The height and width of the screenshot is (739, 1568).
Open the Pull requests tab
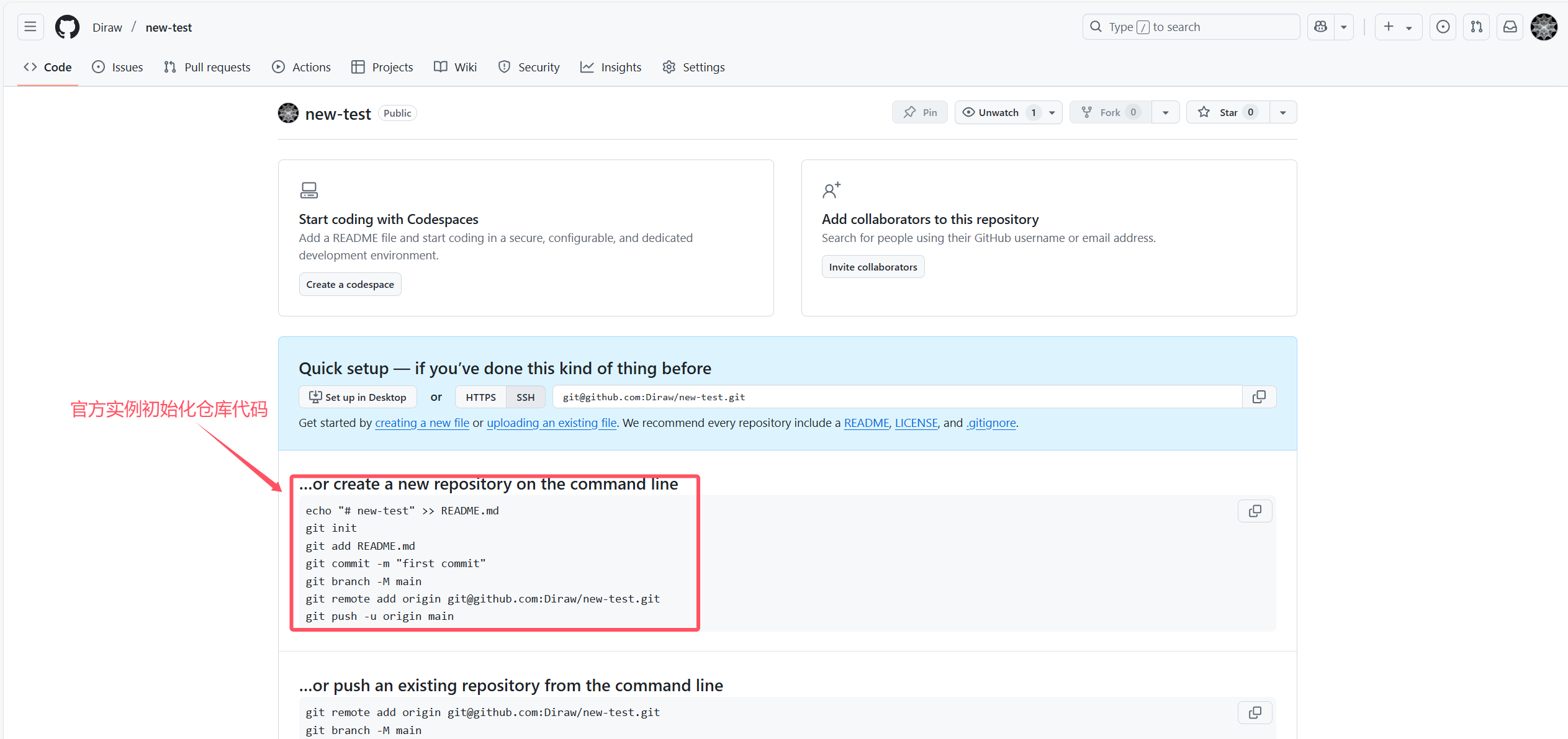coord(207,67)
